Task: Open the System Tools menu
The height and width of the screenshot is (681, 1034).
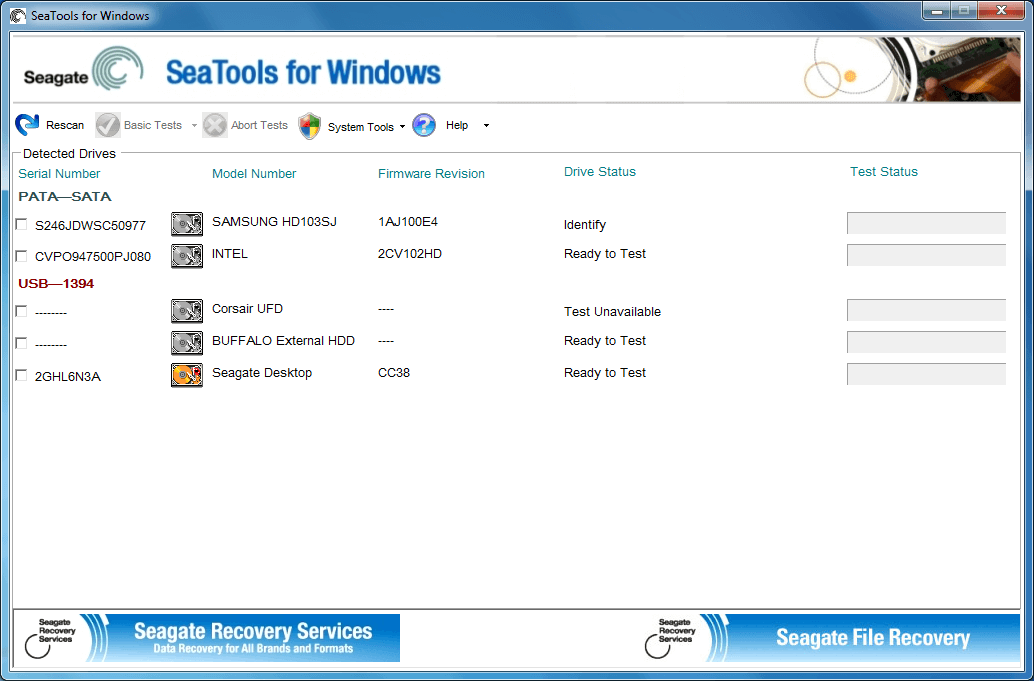Action: point(362,126)
